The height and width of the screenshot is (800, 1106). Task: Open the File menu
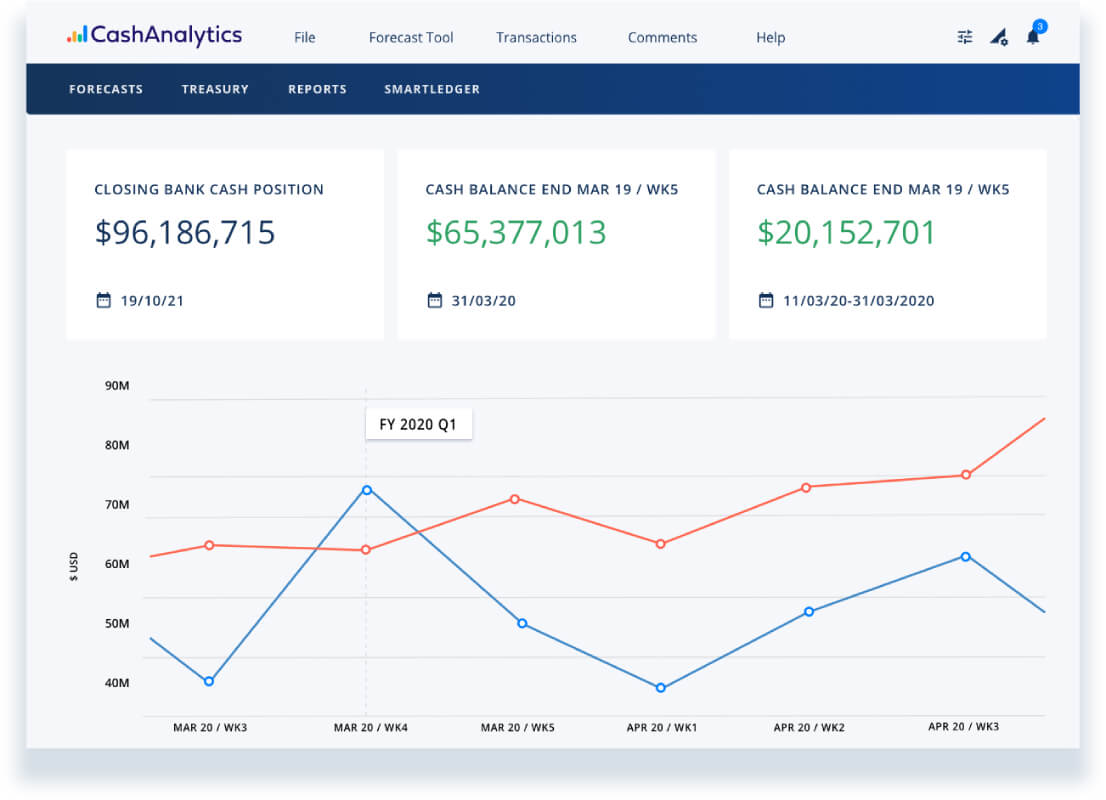[305, 37]
